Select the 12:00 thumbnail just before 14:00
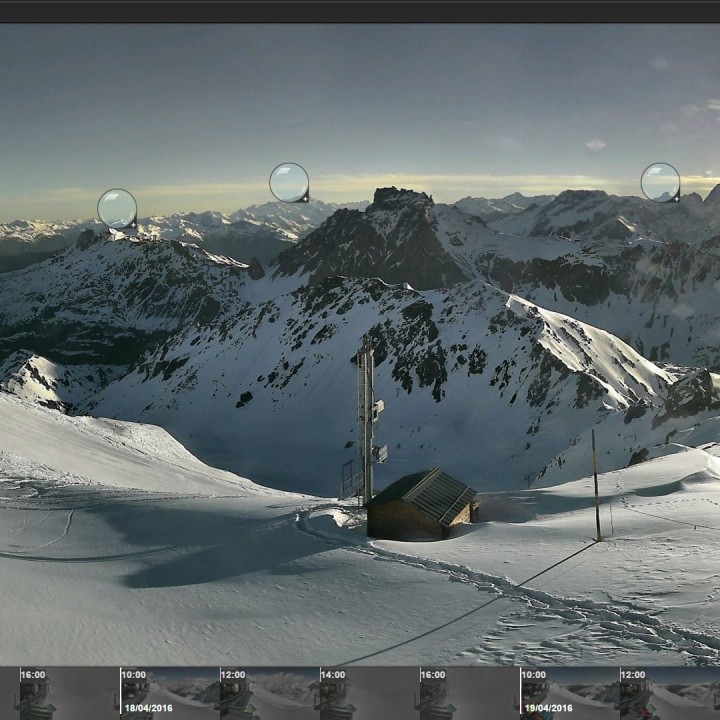Screen dimensions: 720x720 (270, 693)
